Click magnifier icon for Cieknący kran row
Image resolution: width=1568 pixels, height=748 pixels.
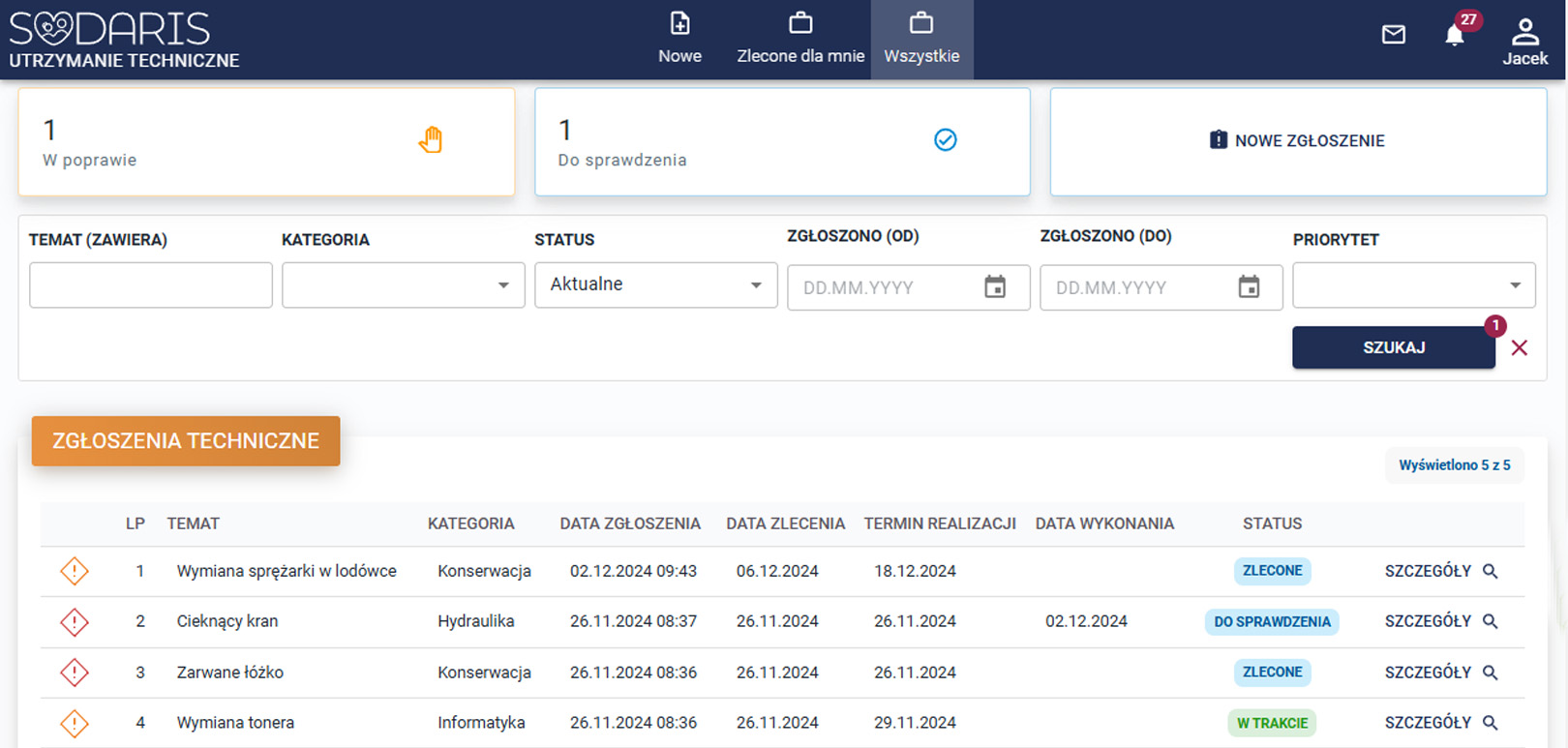tap(1491, 622)
